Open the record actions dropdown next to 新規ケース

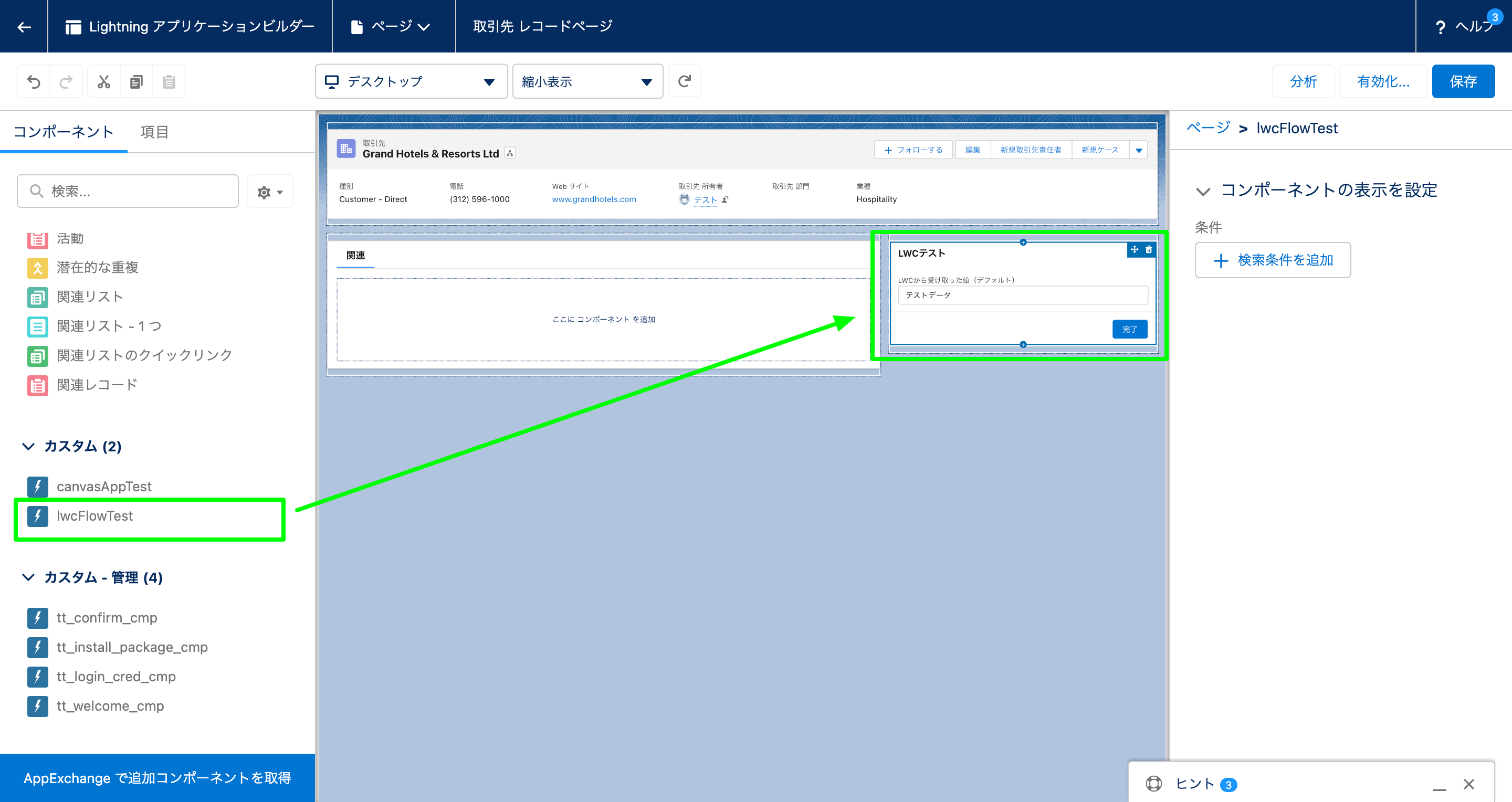(1139, 150)
